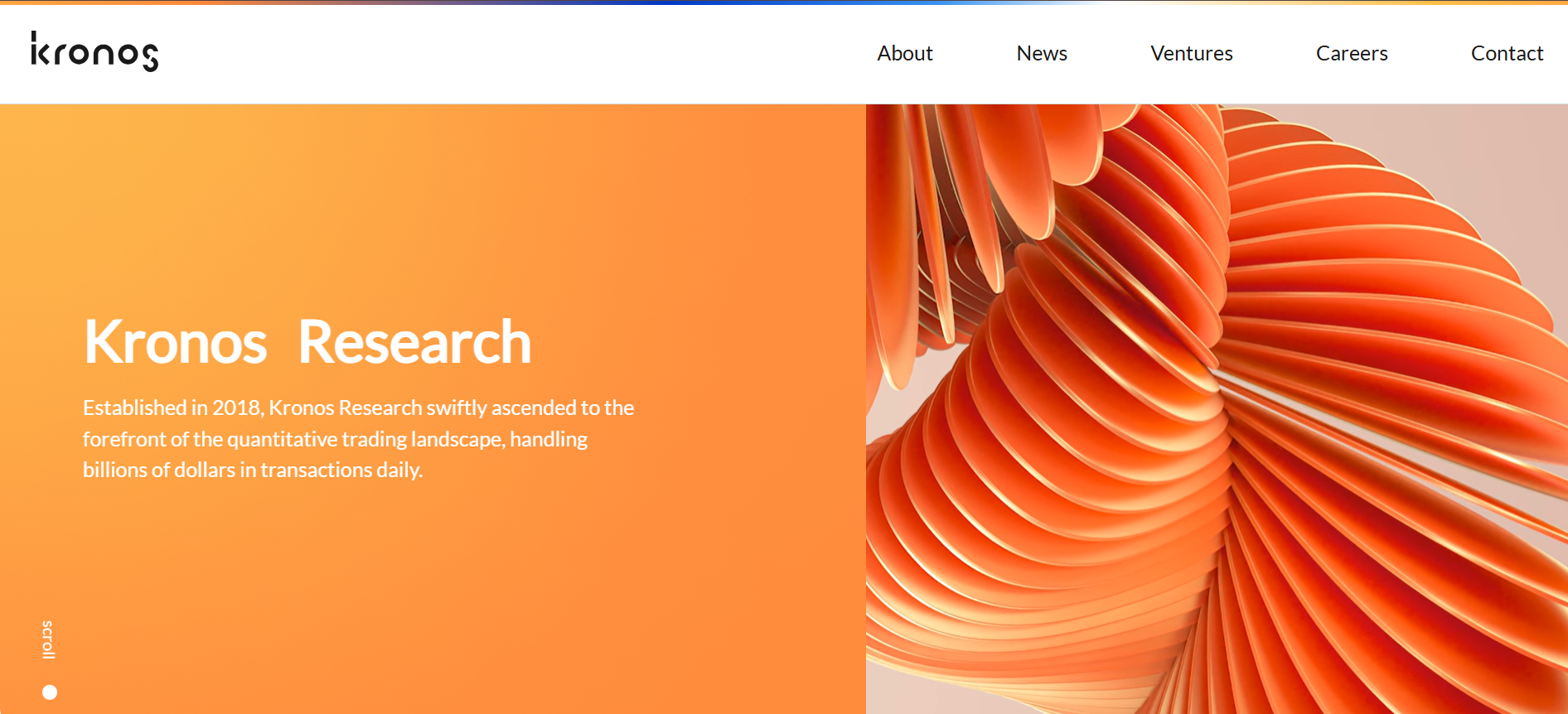Click the line mentioning quantitative trading landscape

[x=335, y=439]
